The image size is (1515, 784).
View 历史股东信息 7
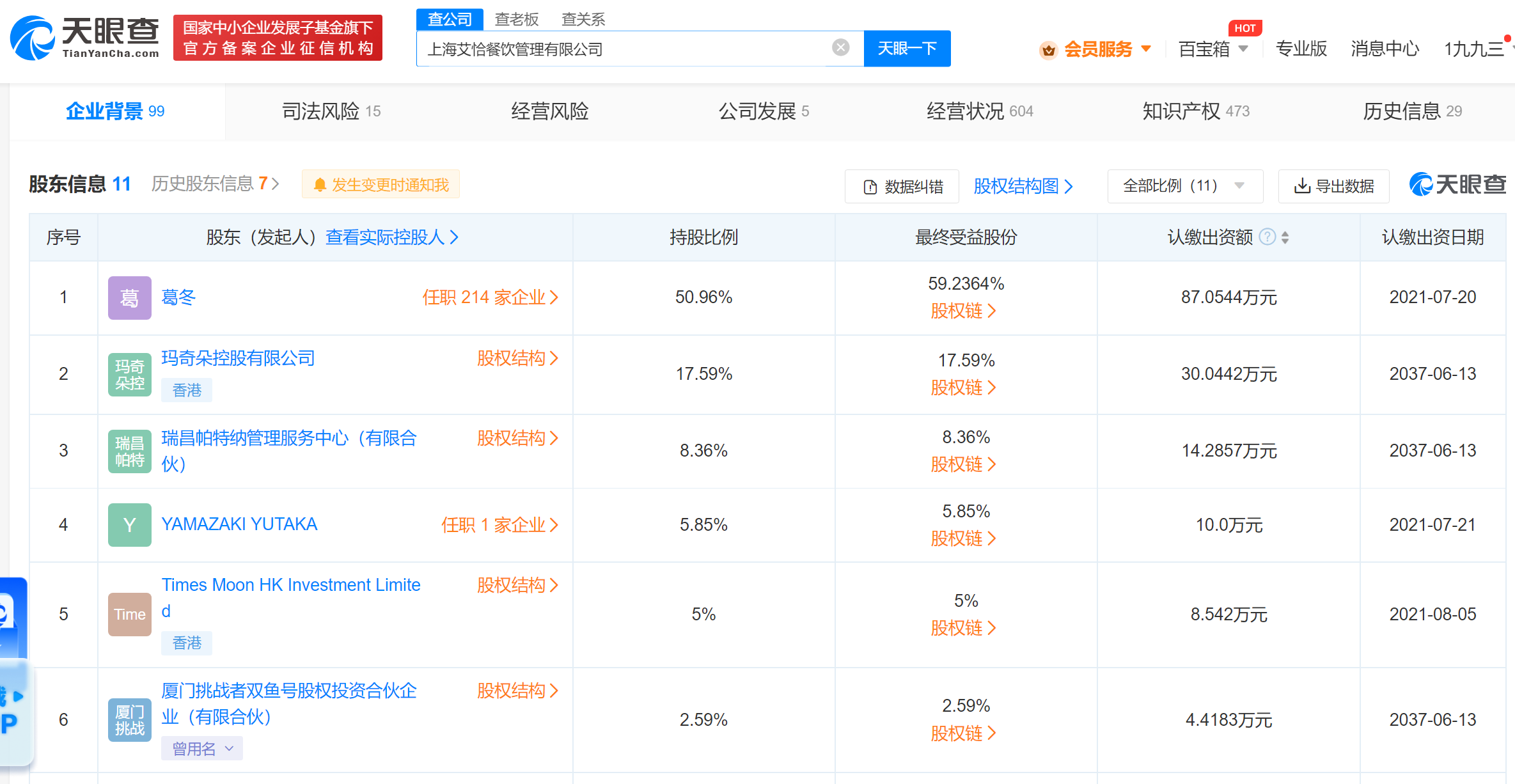click(x=215, y=184)
